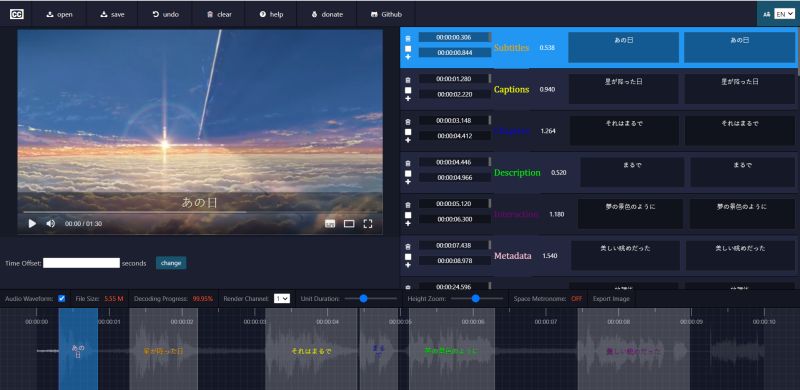800x390 pixels.
Task: Click the open menu item
Action: tap(59, 14)
